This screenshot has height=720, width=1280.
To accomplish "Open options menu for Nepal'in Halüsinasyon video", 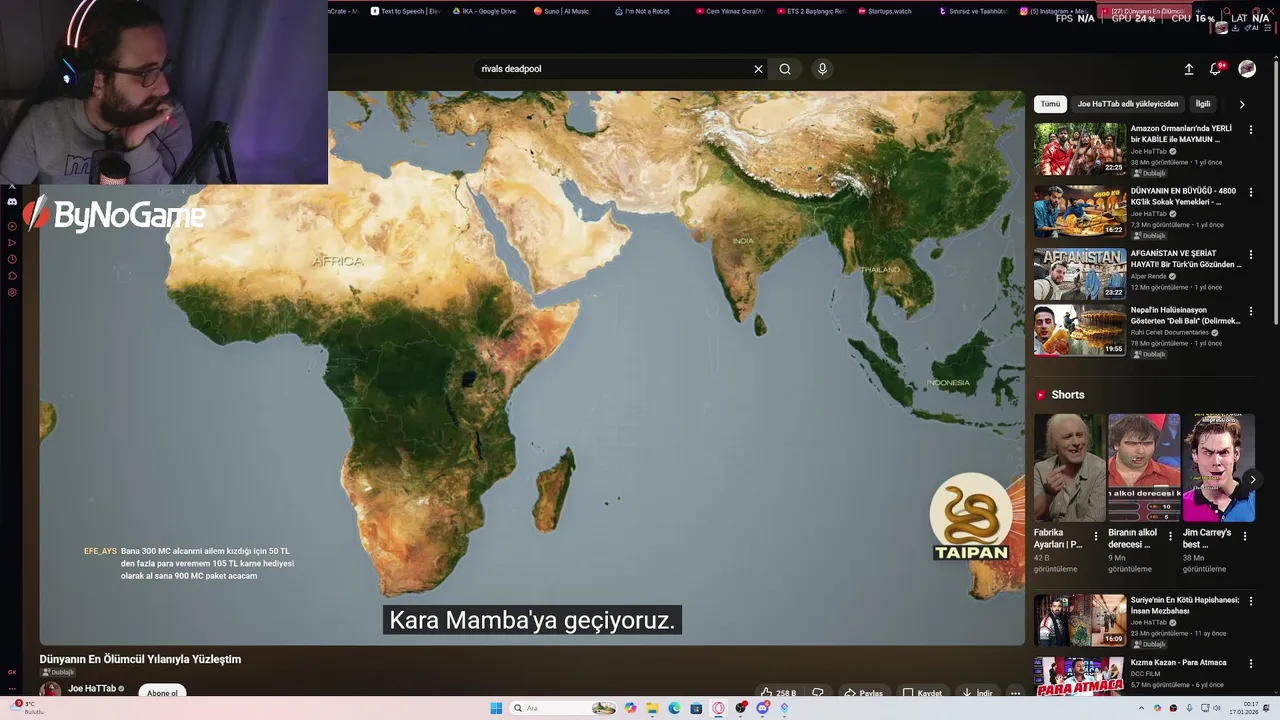I will [1250, 311].
